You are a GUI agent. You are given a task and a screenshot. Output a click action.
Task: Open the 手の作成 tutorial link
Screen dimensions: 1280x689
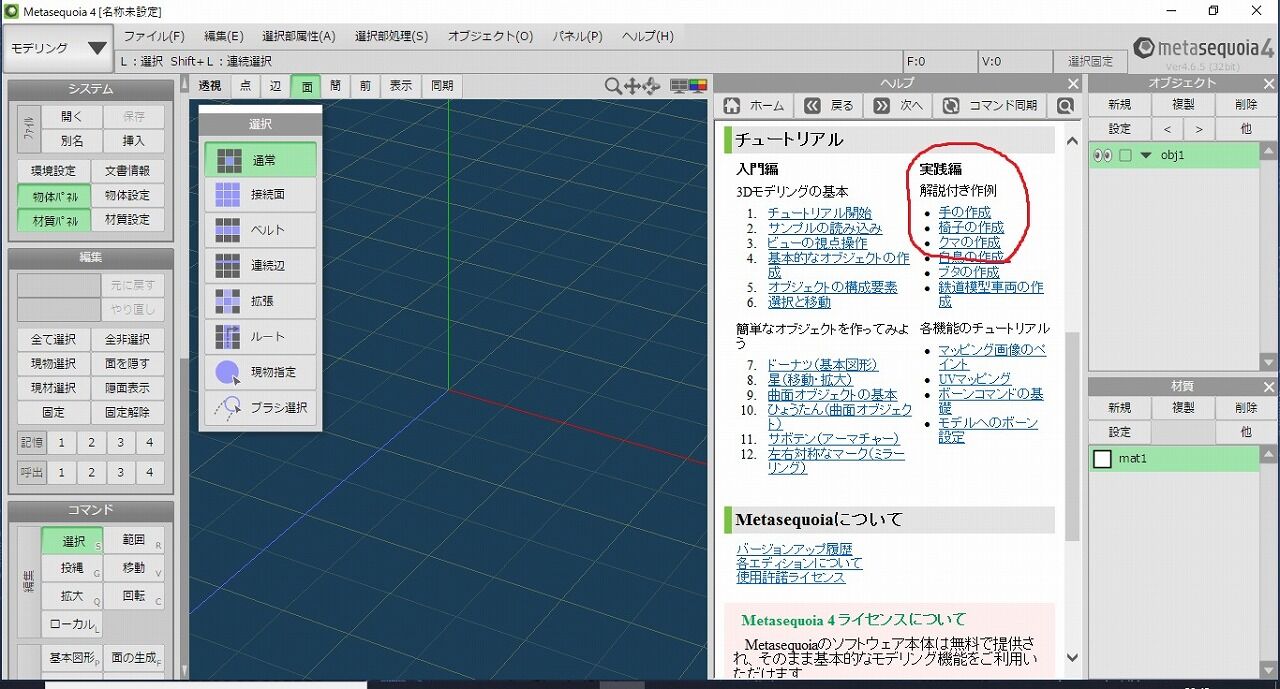pos(965,212)
